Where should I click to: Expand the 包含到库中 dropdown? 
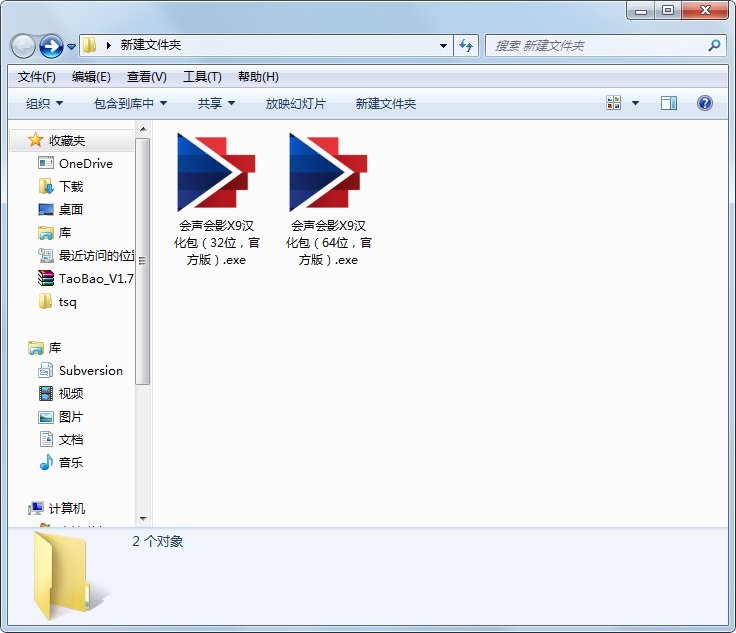(130, 103)
